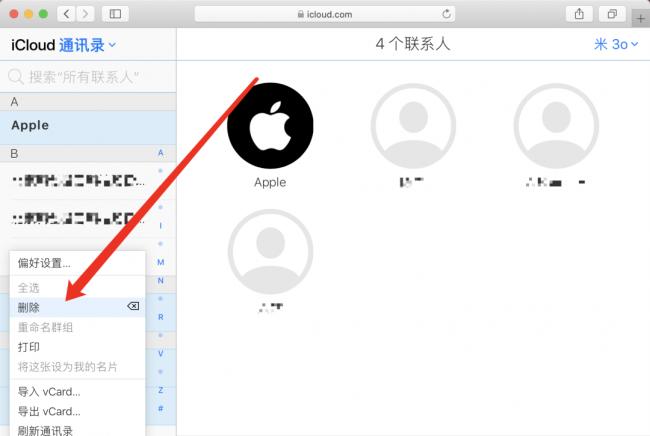
Task: Go back with Safari back arrow
Action: click(66, 14)
